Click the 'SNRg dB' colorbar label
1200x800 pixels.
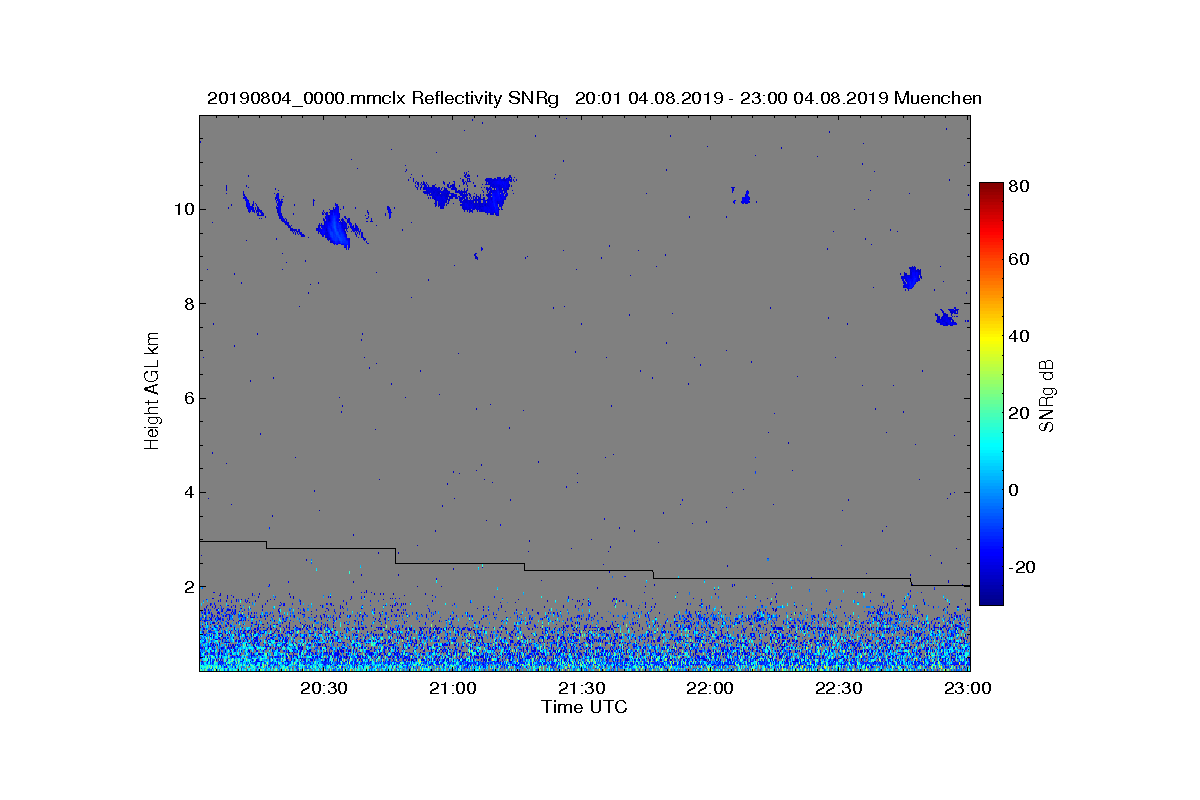(x=1048, y=396)
